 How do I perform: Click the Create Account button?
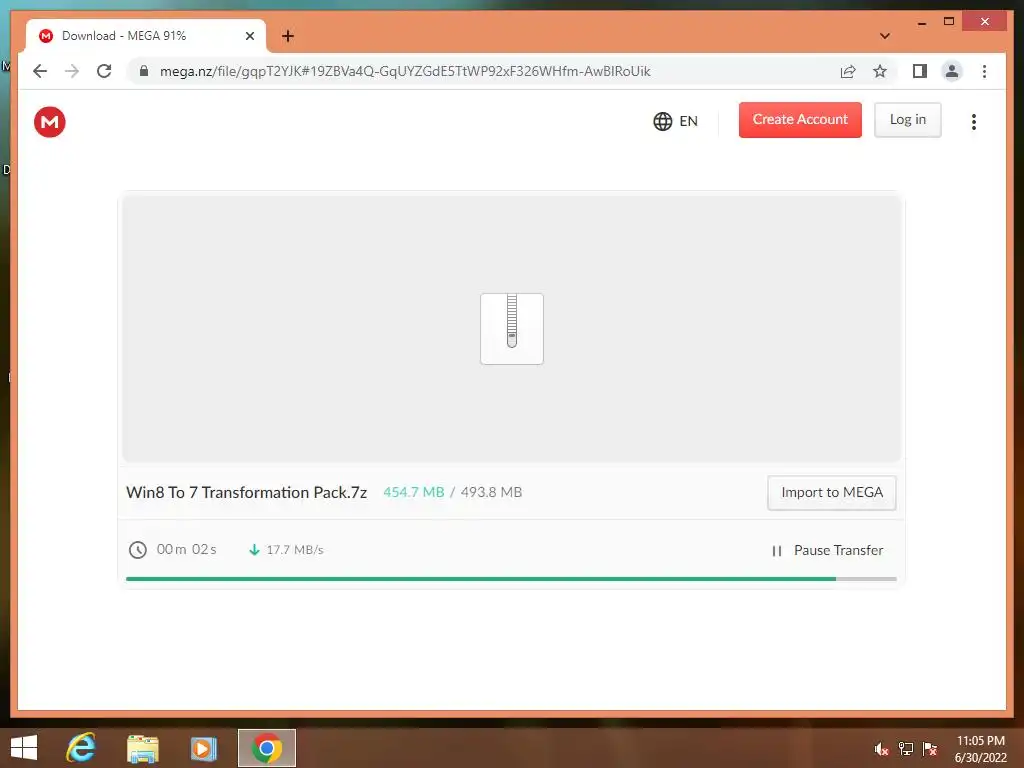coord(800,120)
